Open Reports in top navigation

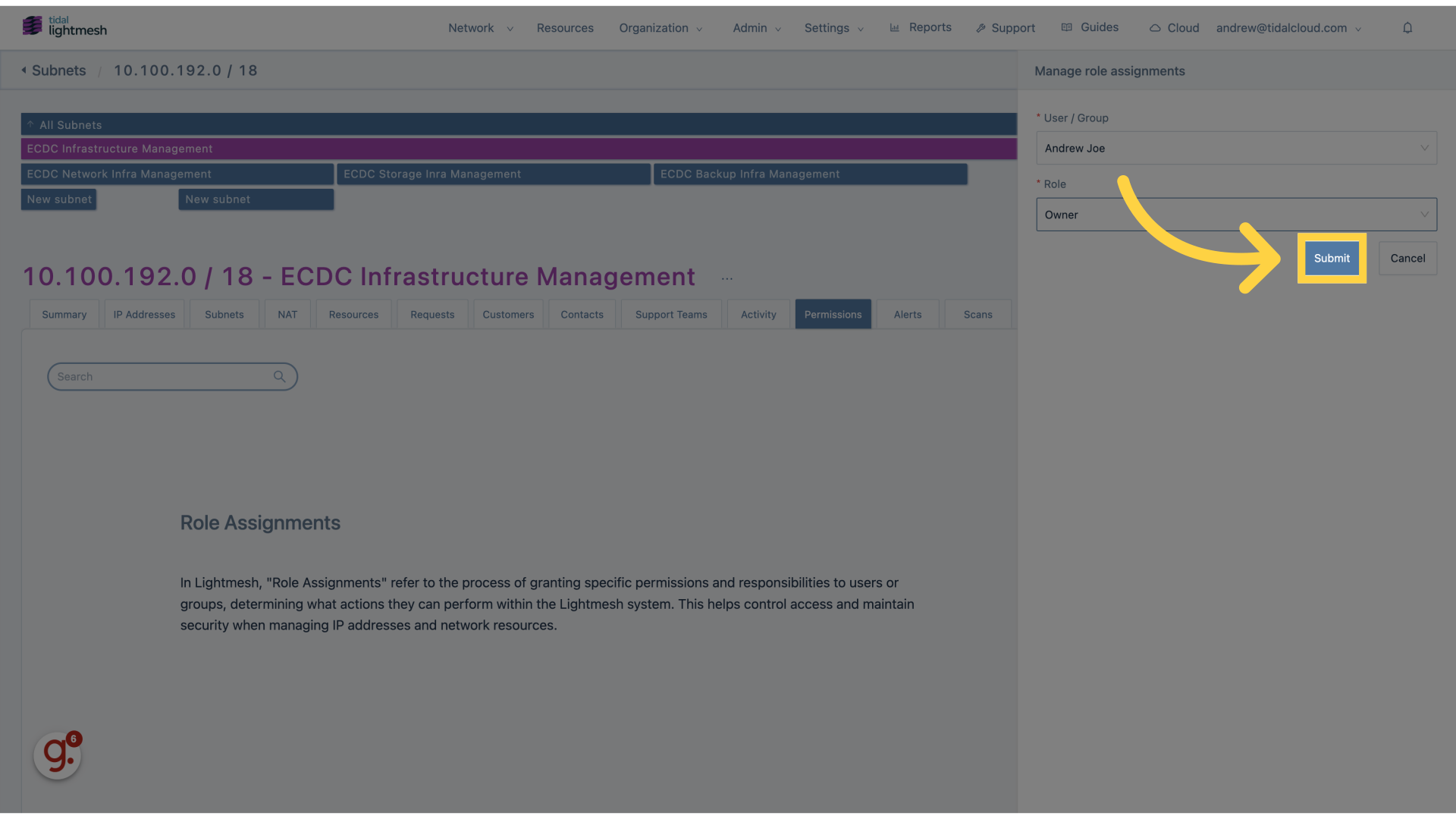pos(930,27)
